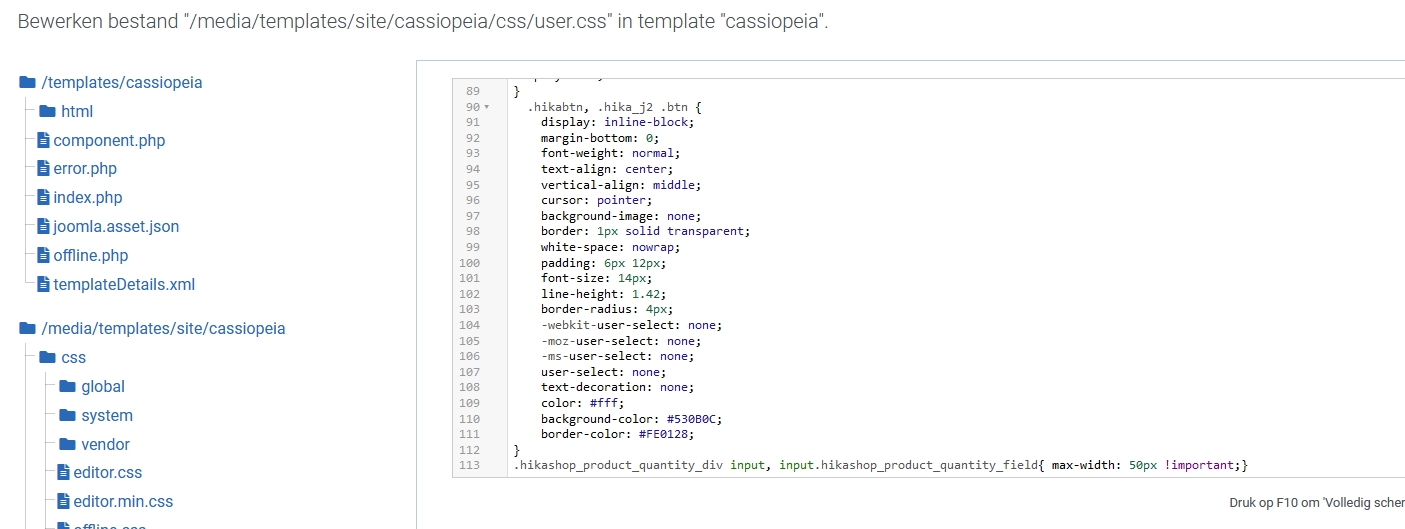Click the html folder icon
The width and height of the screenshot is (1405, 529).
pyautogui.click(x=47, y=111)
